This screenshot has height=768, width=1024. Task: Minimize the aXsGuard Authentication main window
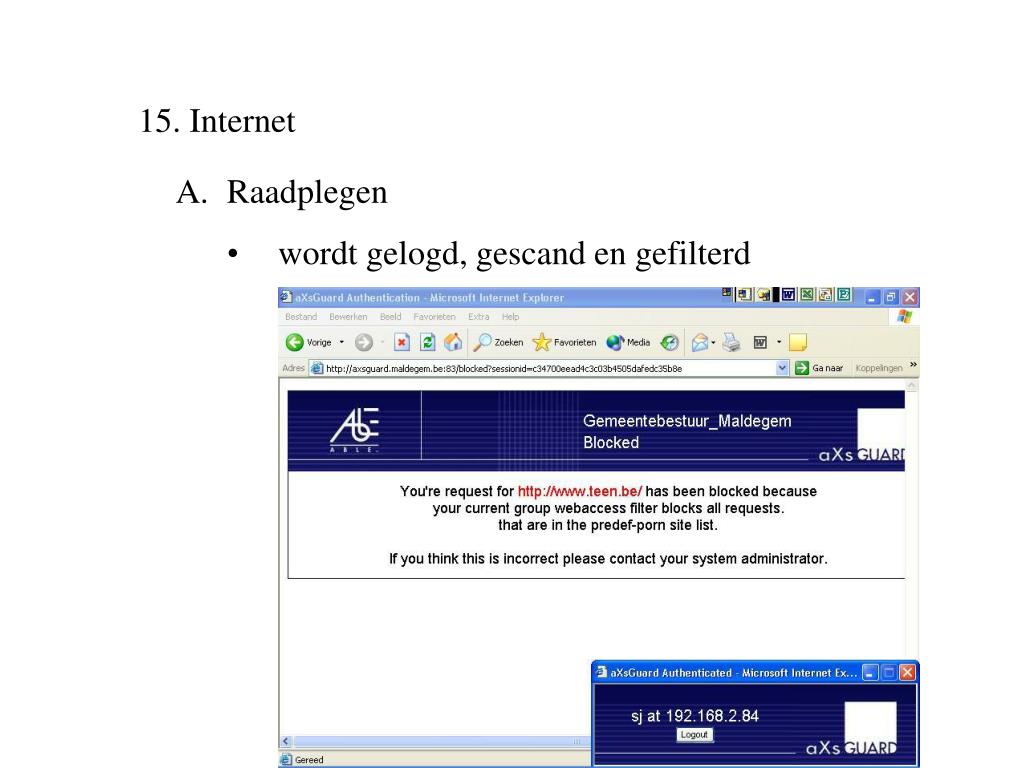tap(871, 298)
